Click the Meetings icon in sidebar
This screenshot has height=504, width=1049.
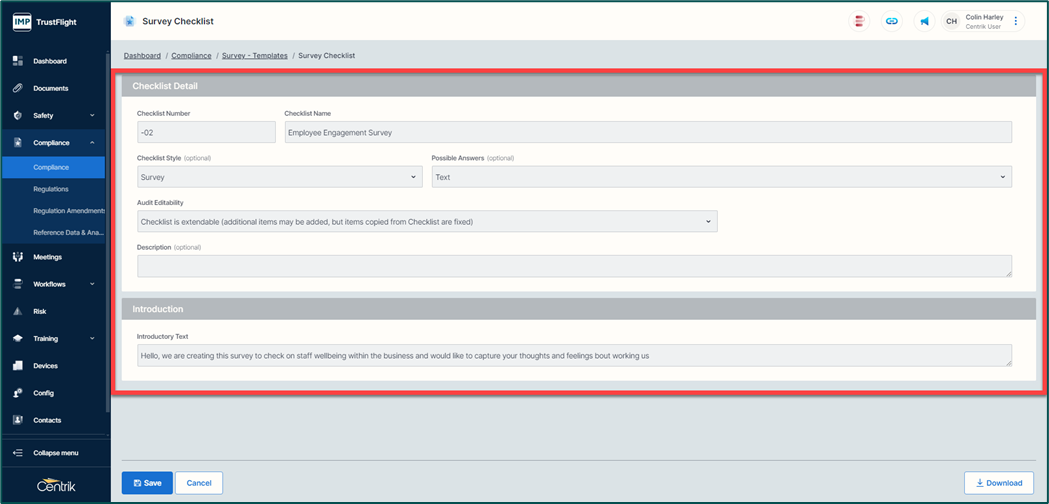[x=18, y=257]
